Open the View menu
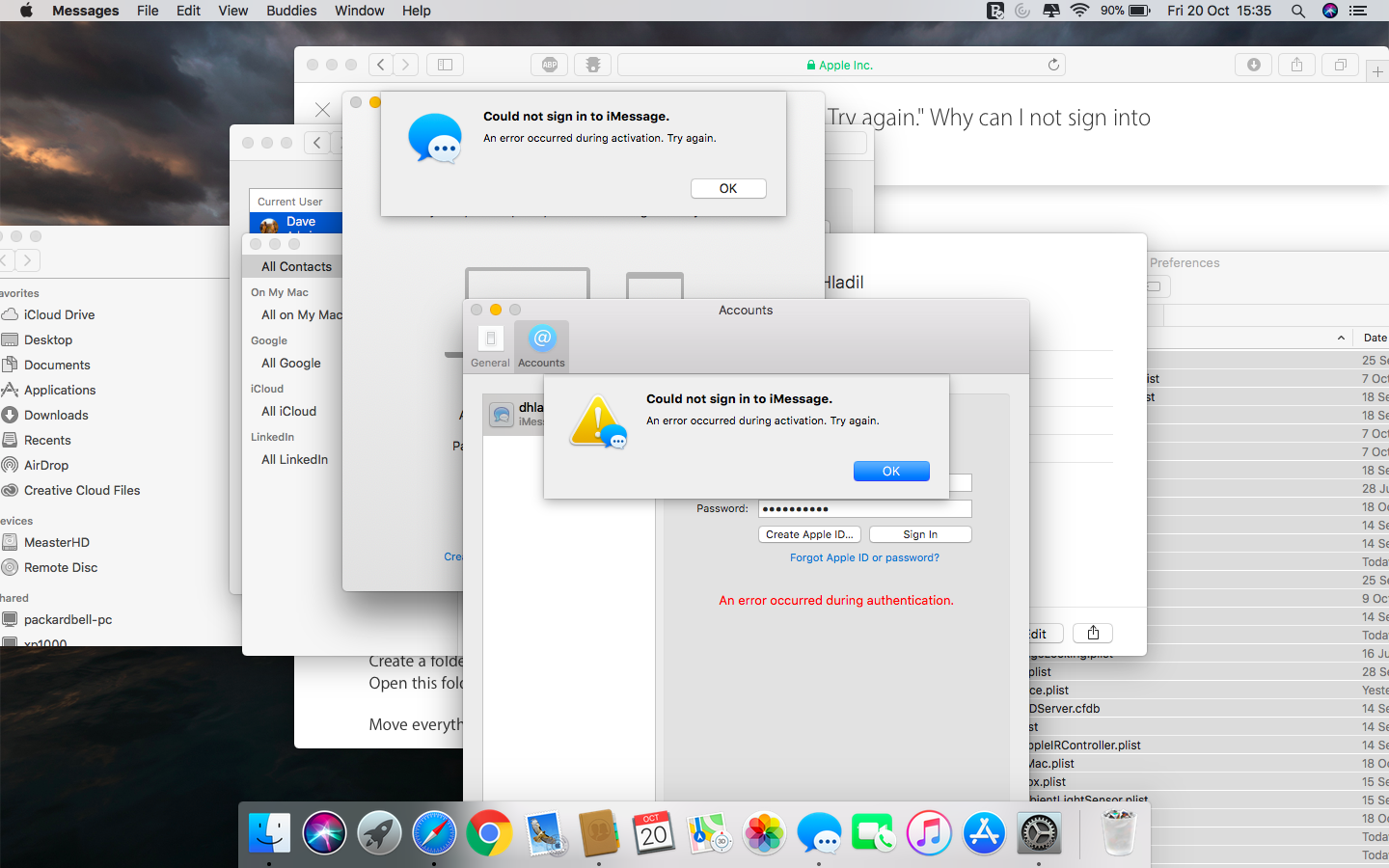This screenshot has width=1389, height=868. point(232,11)
